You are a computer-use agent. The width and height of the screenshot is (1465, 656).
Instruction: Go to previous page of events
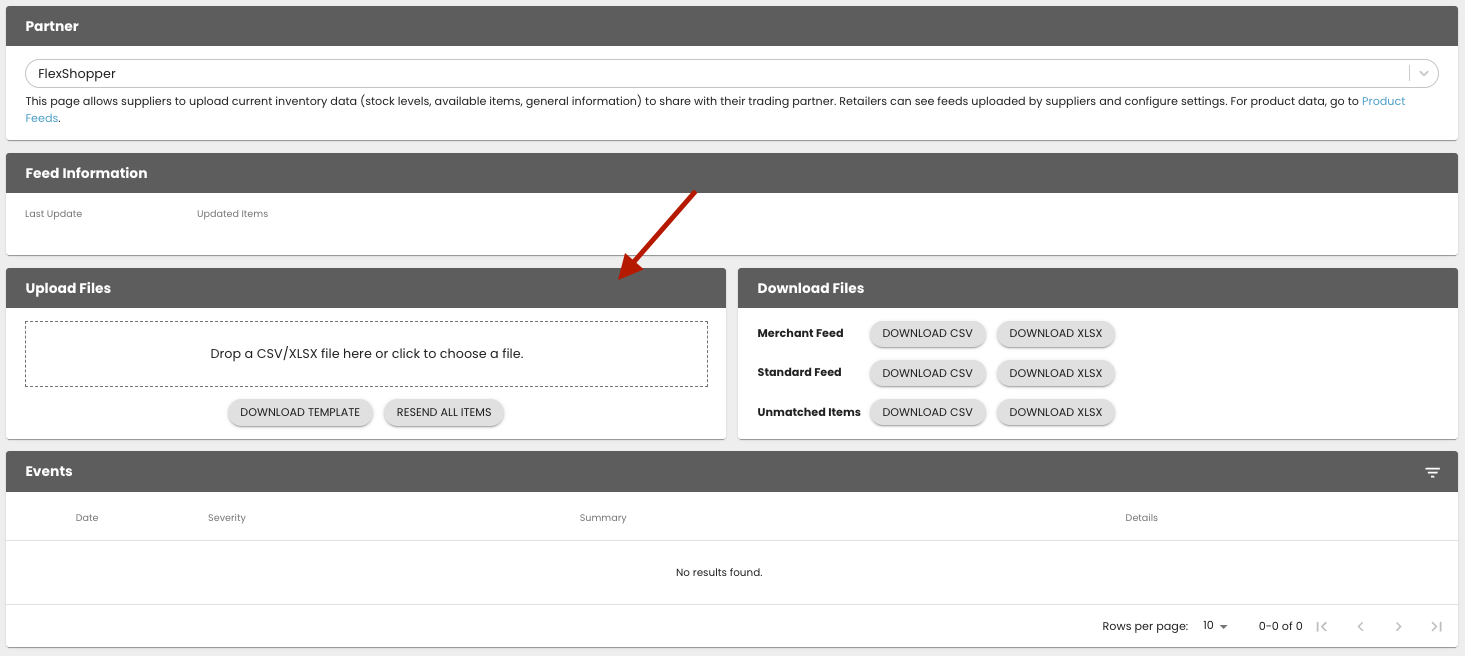pyautogui.click(x=1360, y=626)
